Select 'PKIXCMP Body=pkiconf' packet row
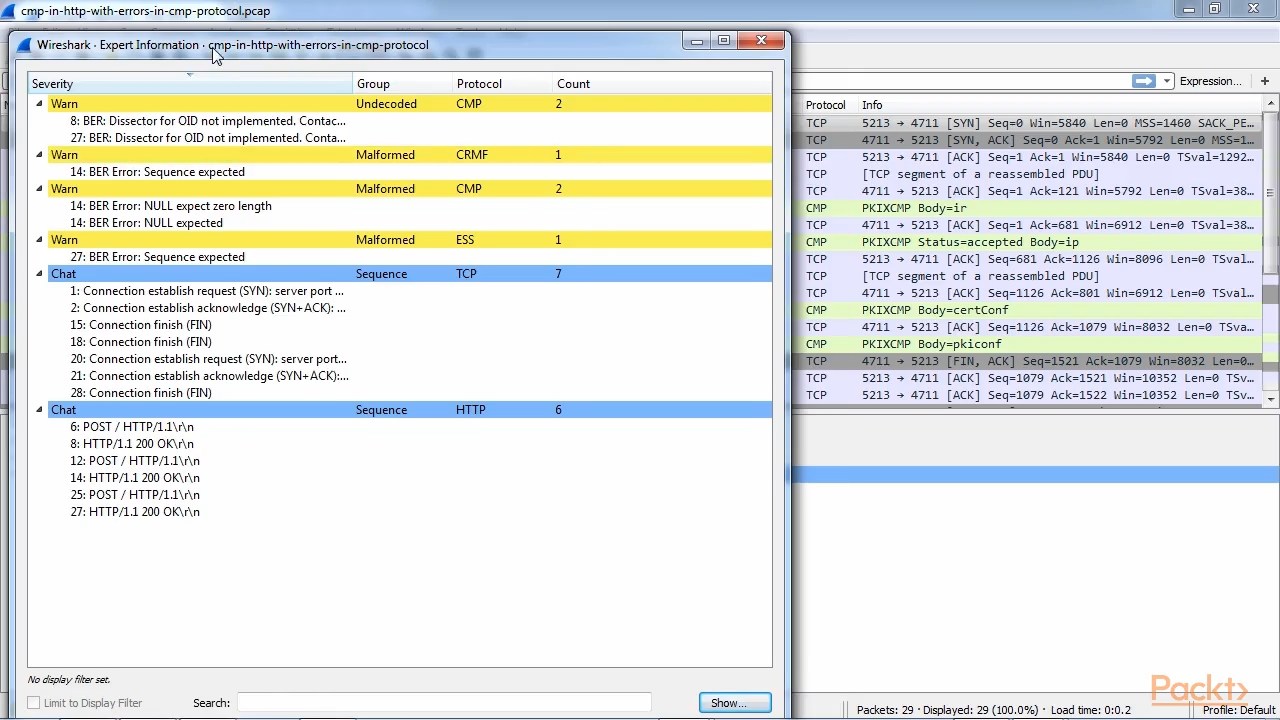Viewport: 1280px width, 720px height. pos(1027,344)
